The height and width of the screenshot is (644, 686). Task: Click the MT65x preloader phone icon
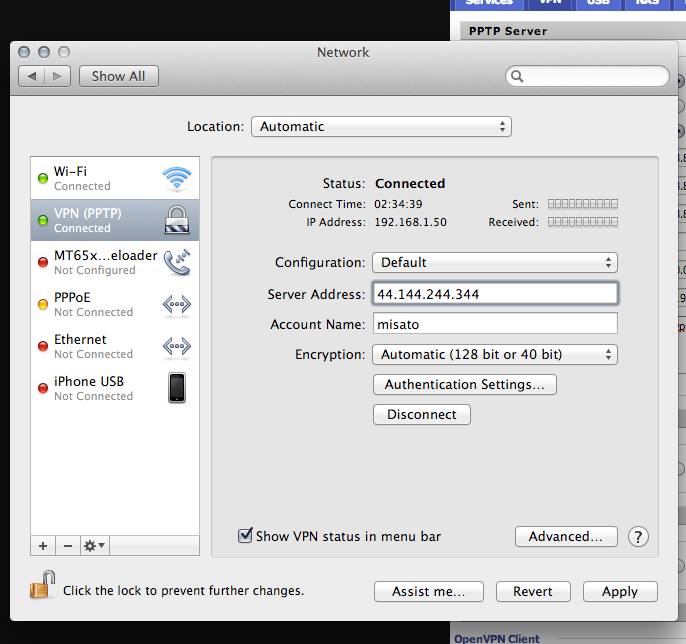(177, 262)
